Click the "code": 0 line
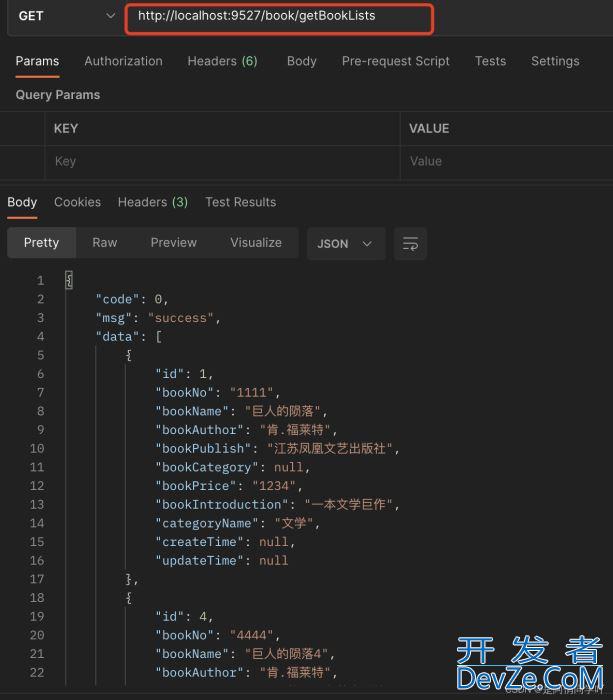613x700 pixels. (x=132, y=299)
